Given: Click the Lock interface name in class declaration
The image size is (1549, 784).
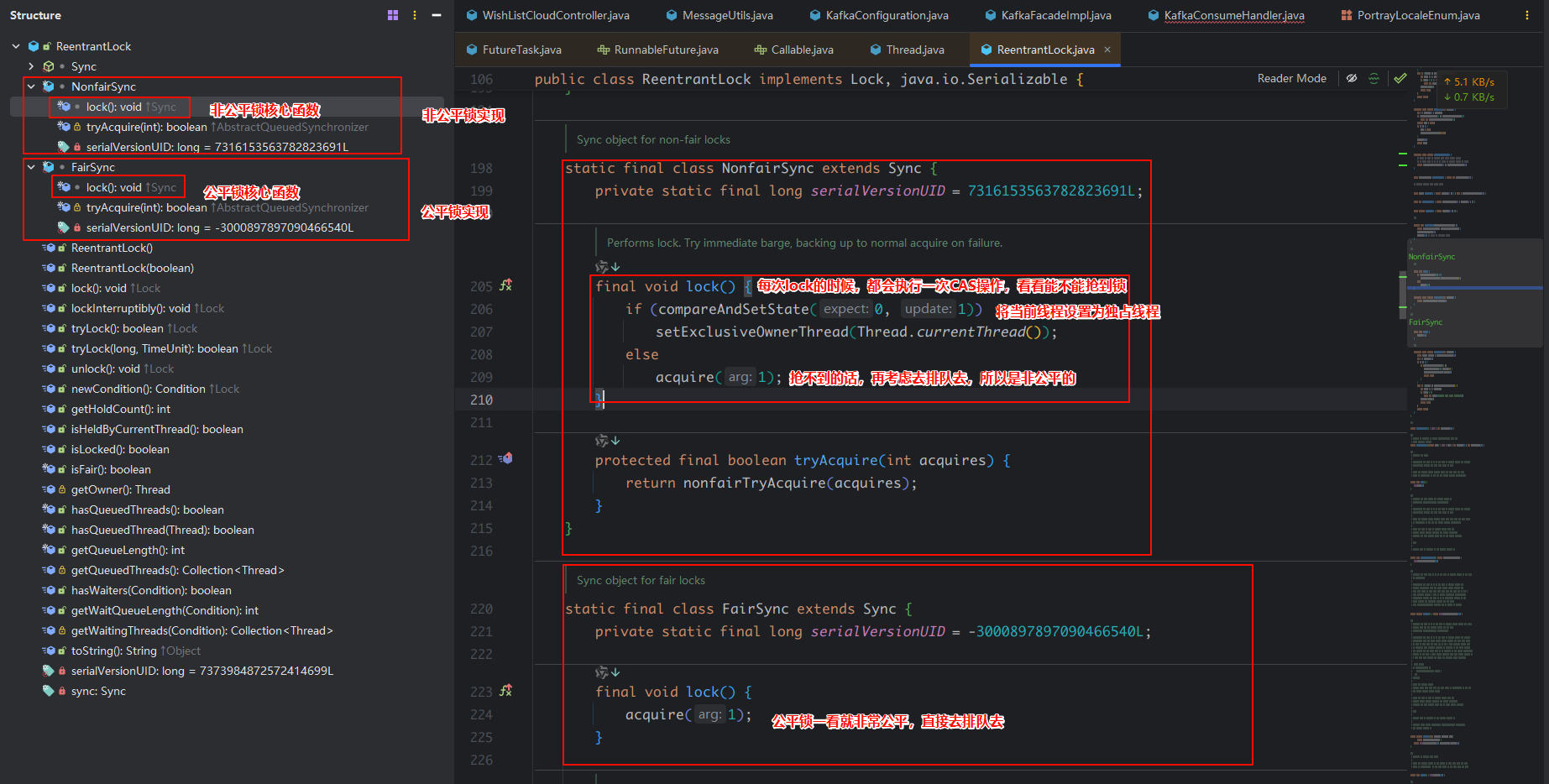Looking at the screenshot, I should pos(867,79).
